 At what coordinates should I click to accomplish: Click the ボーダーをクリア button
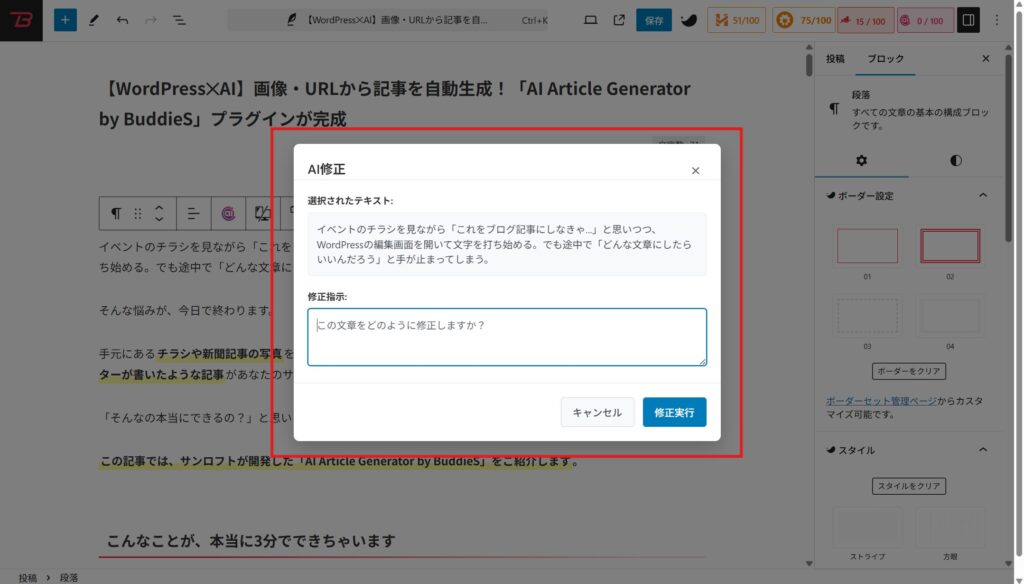point(908,371)
